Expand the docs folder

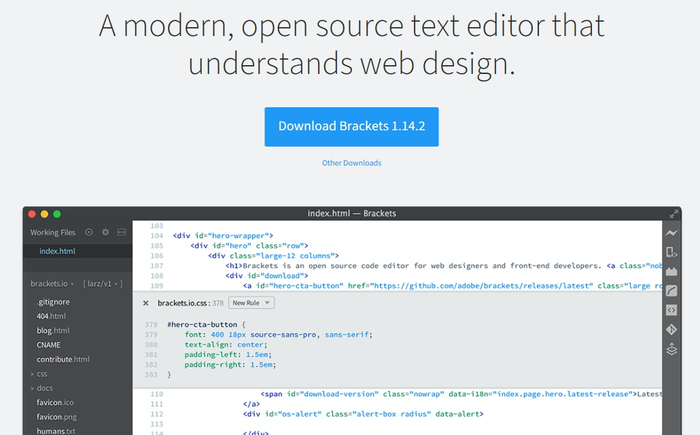point(43,387)
